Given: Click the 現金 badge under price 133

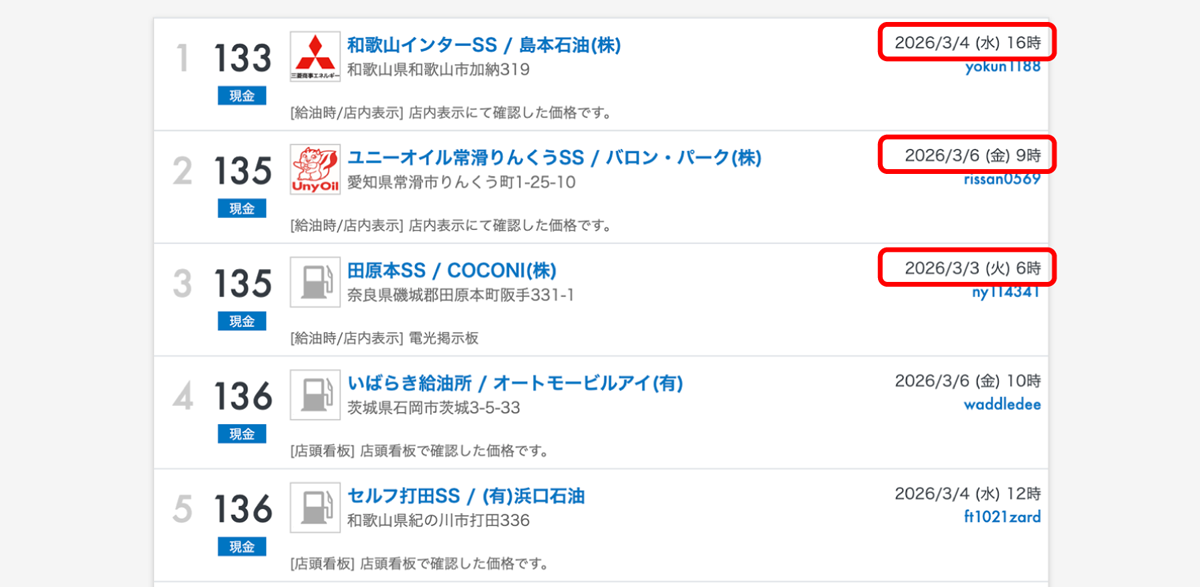Looking at the screenshot, I should pos(242,96).
